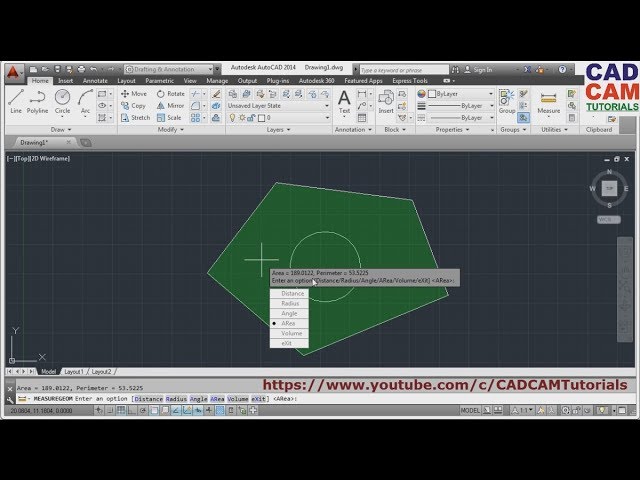Click the Plot printer icon in quick access toolbar
Screen dimensions: 640x480
point(81,69)
